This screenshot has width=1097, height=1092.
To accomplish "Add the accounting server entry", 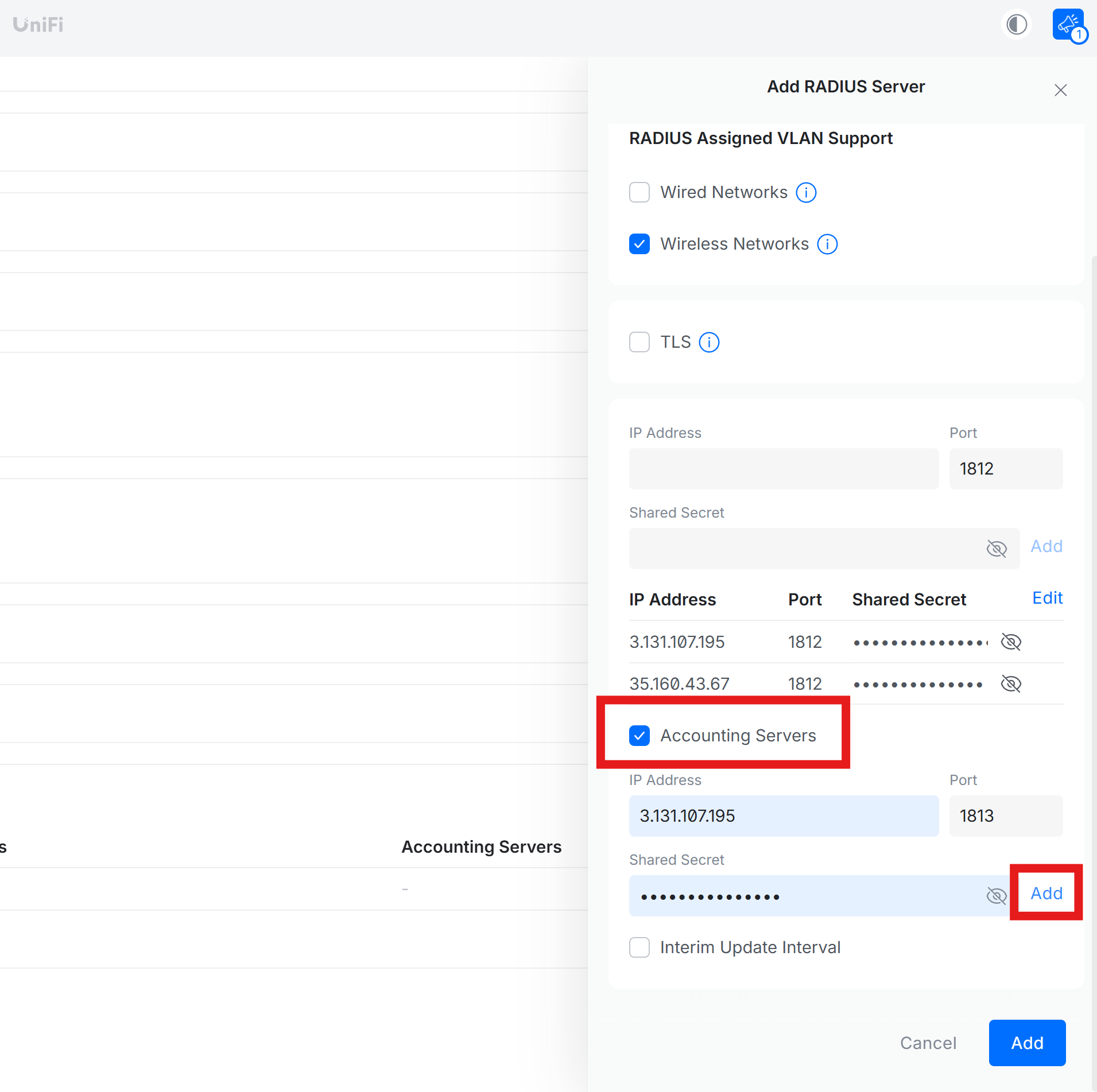I will tap(1046, 893).
